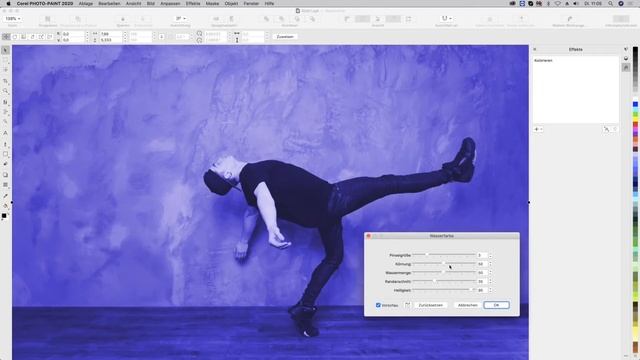
Task: Click the Wassermenge slider track
Action: click(444, 272)
